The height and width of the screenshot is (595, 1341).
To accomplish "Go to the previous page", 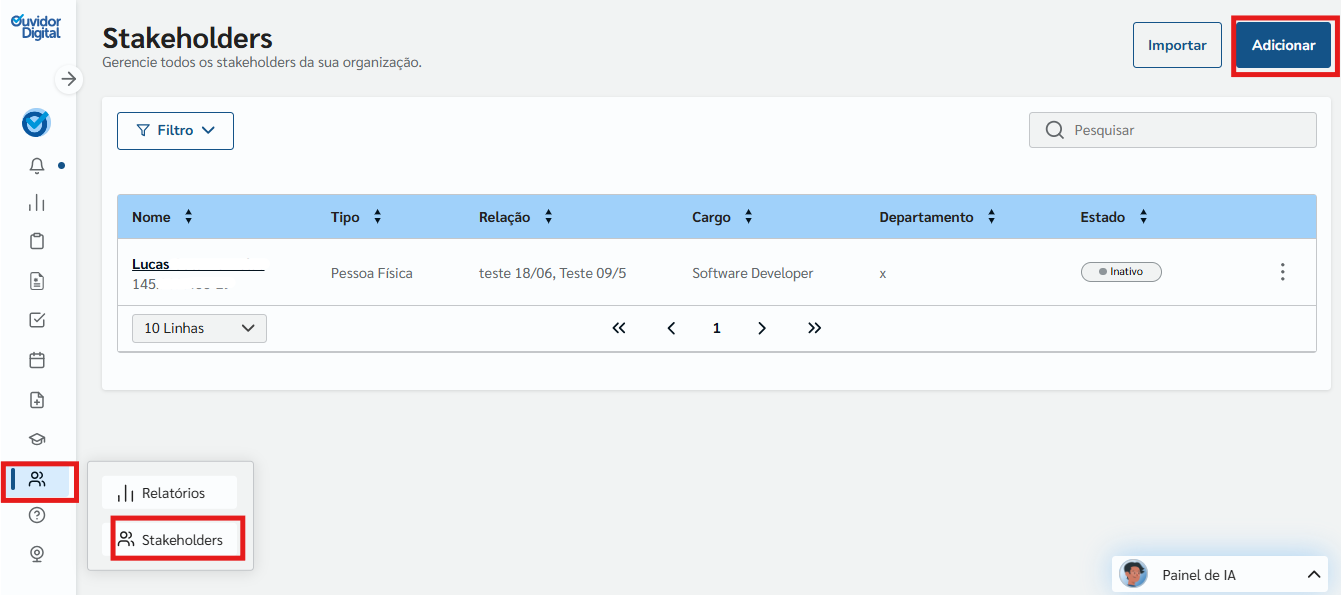I will pos(671,328).
